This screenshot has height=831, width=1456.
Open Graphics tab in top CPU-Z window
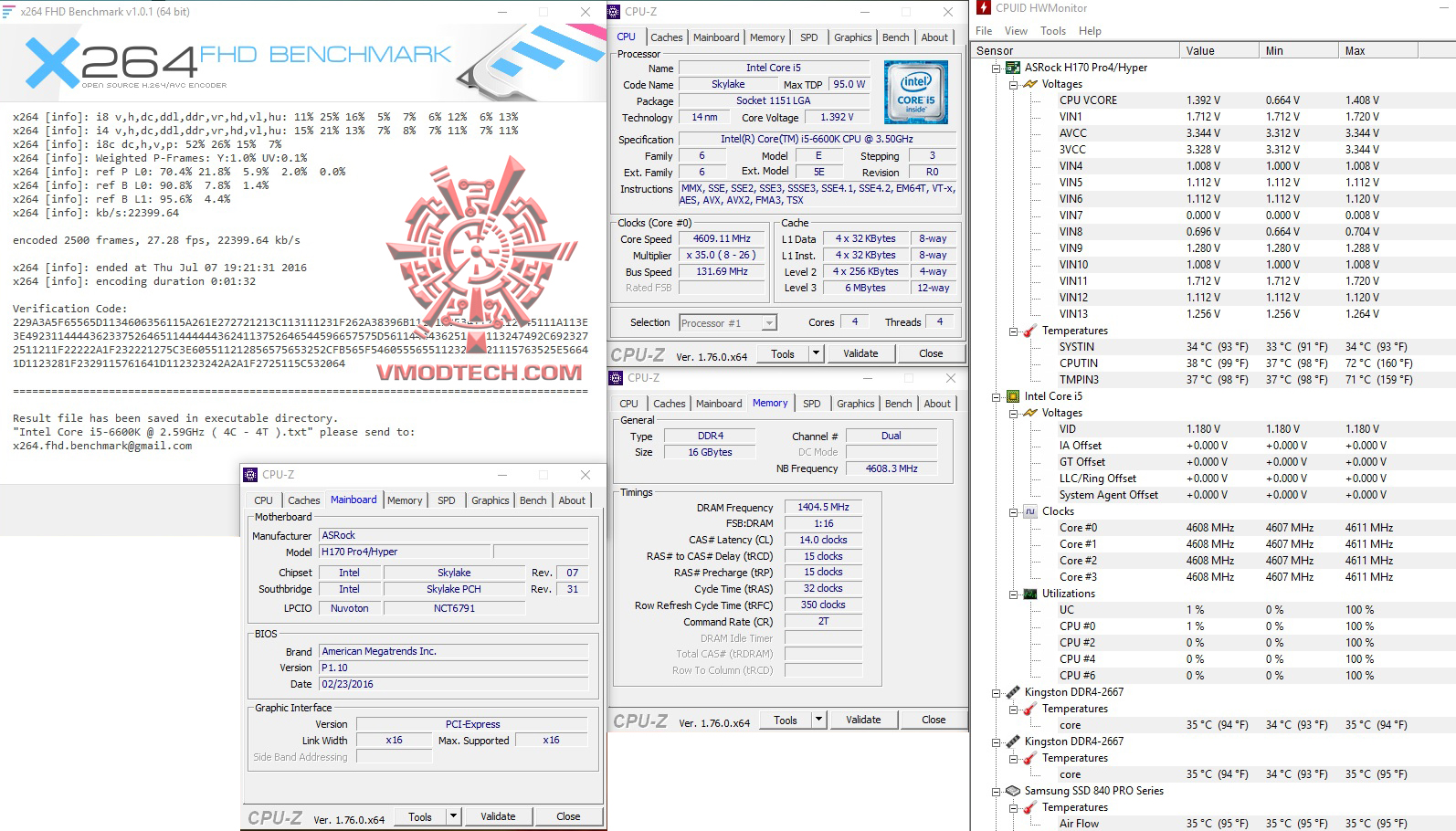(x=853, y=37)
